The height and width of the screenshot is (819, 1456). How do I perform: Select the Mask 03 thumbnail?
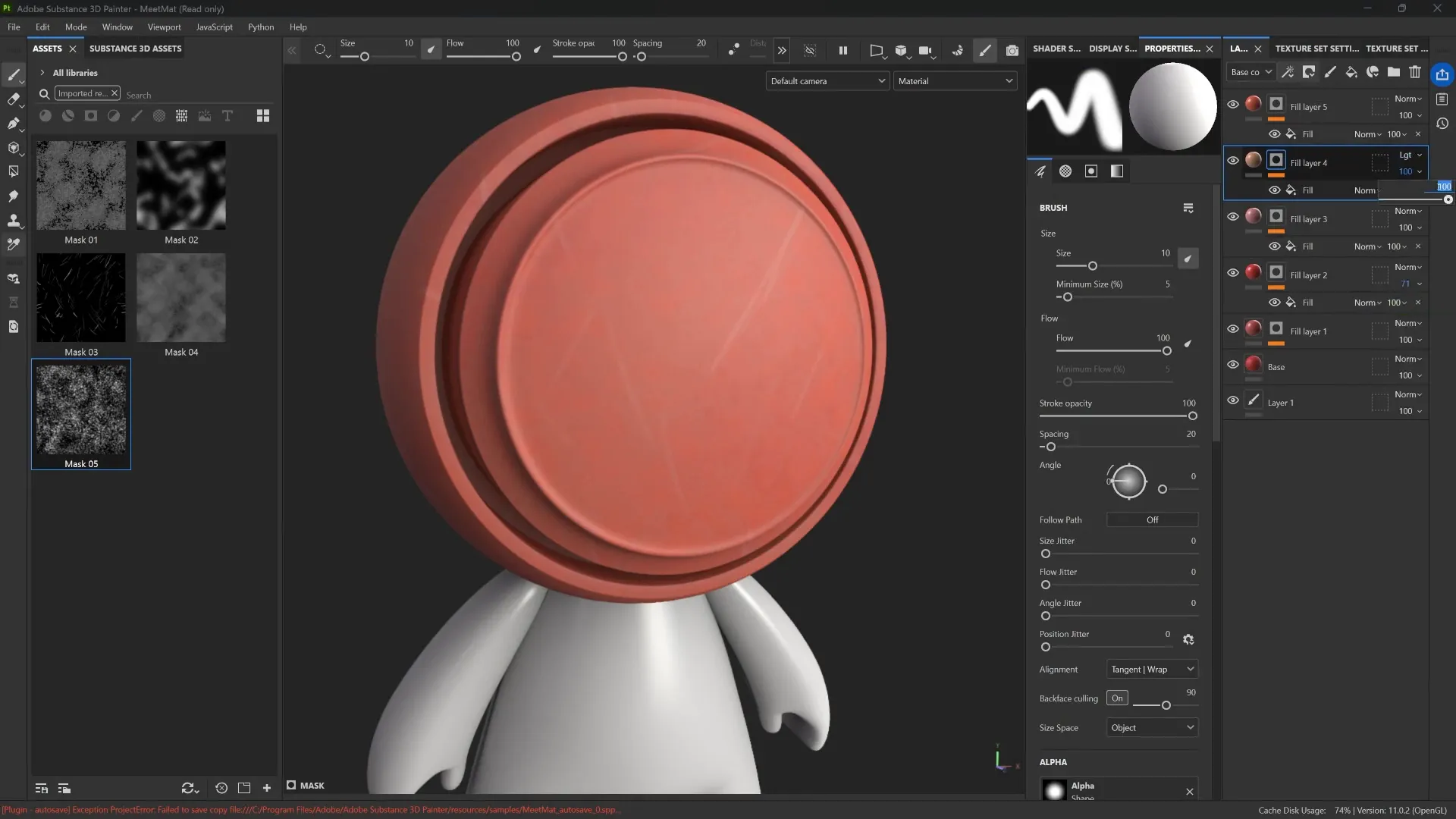click(81, 298)
